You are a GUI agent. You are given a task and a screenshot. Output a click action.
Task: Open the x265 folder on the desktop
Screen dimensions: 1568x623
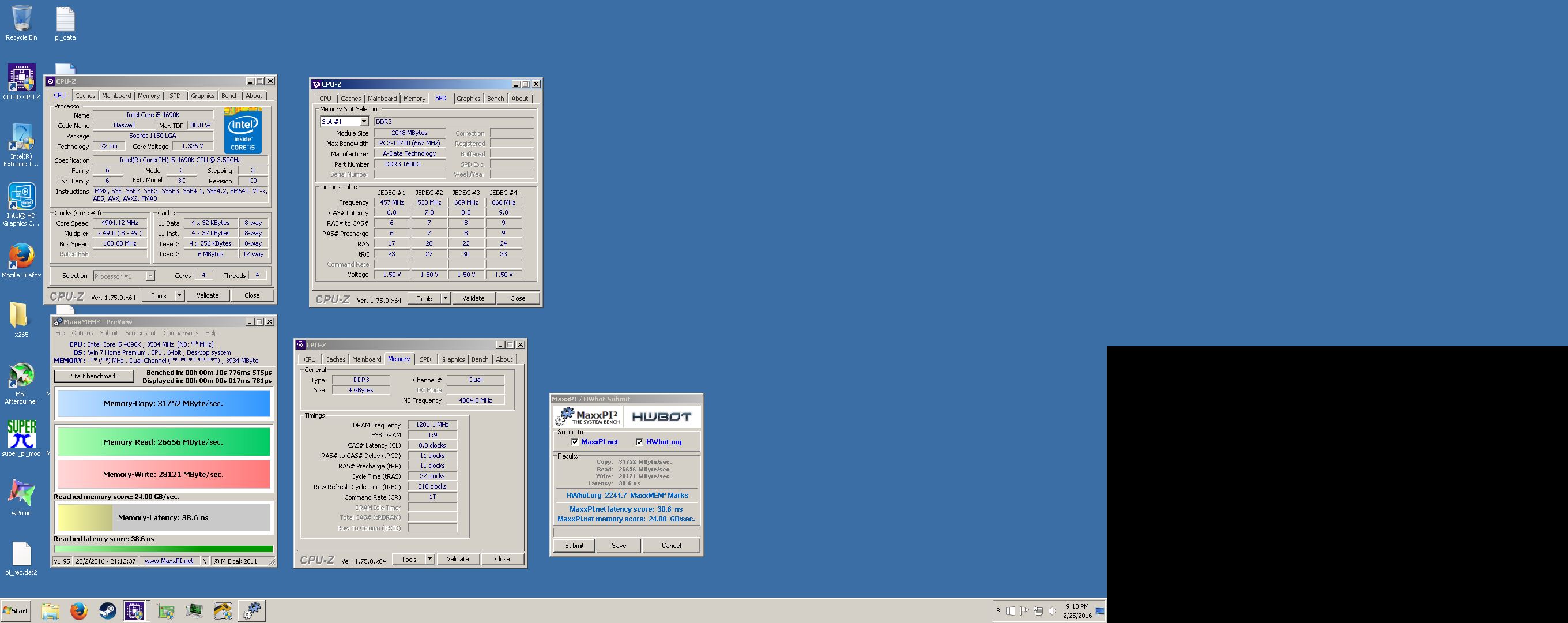click(x=21, y=320)
